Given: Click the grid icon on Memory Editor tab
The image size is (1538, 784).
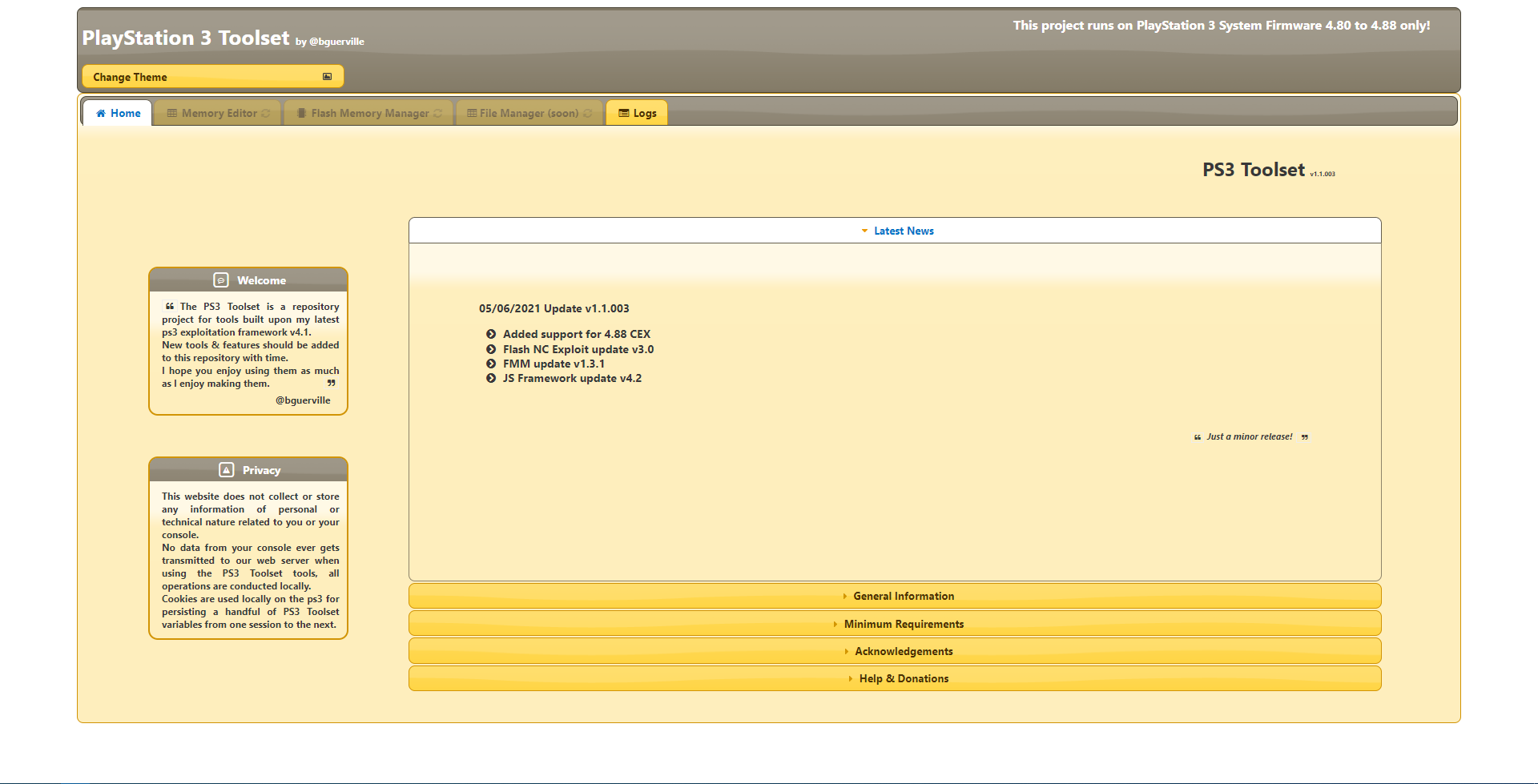Looking at the screenshot, I should [171, 114].
